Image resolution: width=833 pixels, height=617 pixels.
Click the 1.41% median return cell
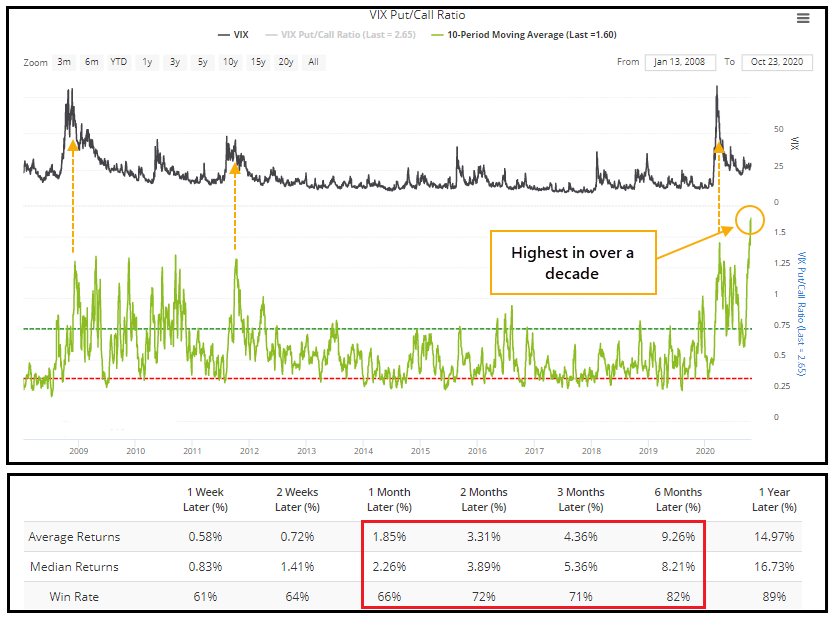pyautogui.click(x=297, y=567)
